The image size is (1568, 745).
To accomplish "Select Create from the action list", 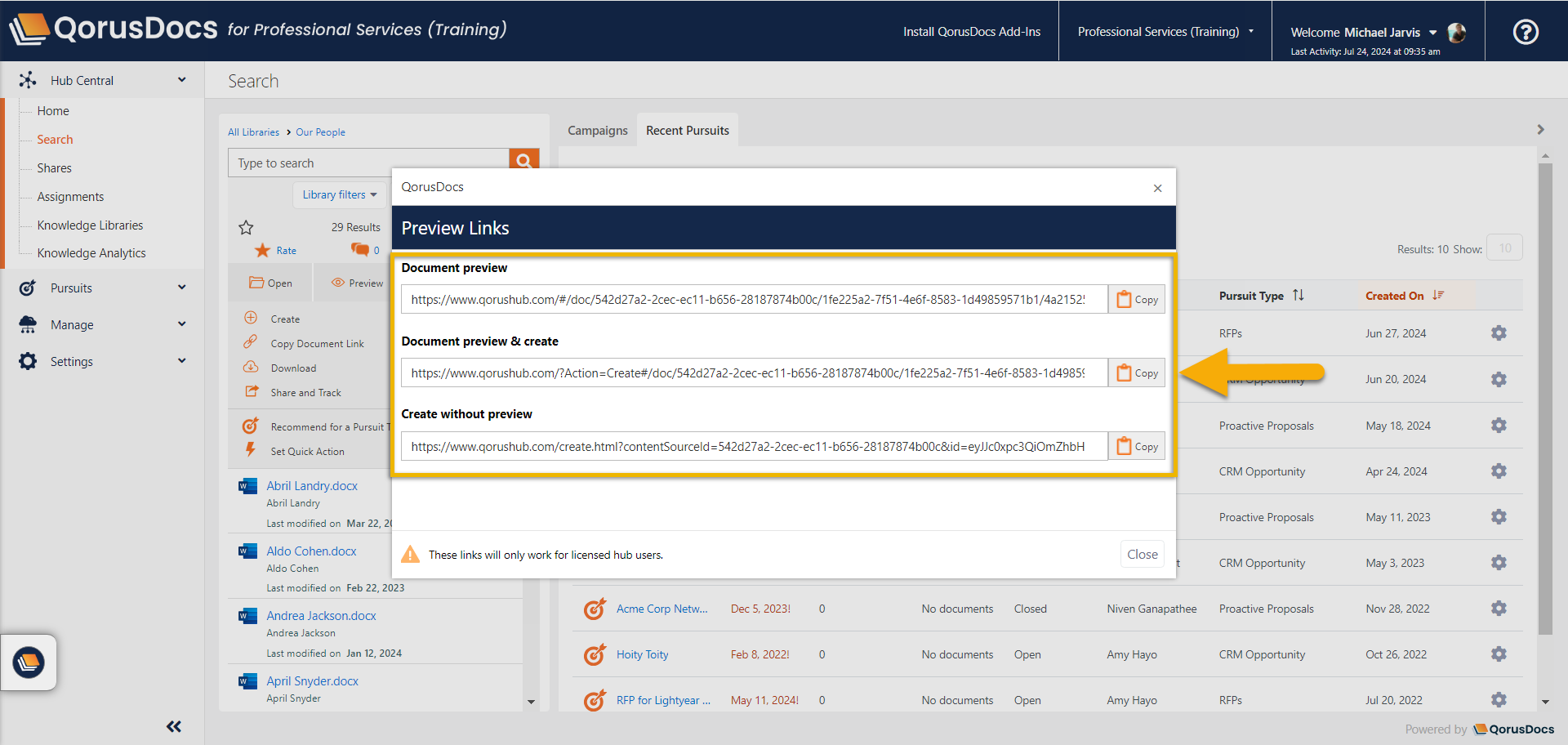I will 285,319.
